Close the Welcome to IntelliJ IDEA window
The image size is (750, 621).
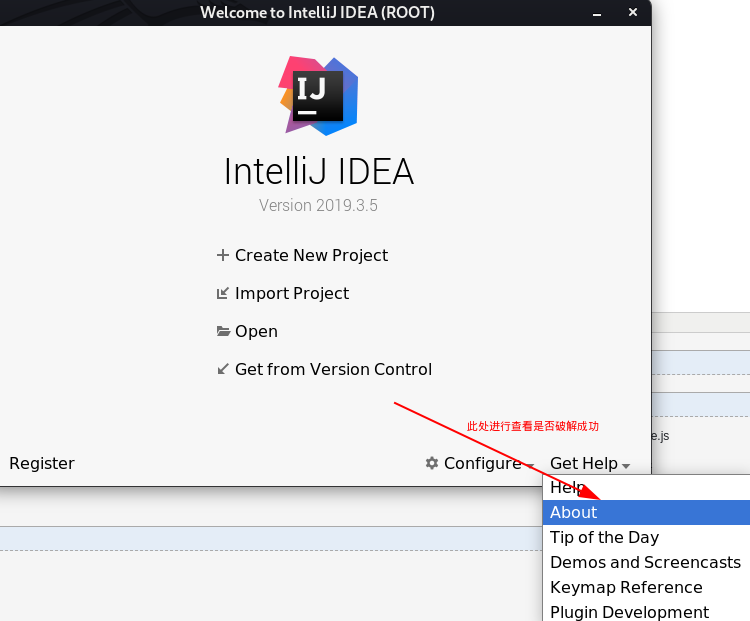coord(632,12)
